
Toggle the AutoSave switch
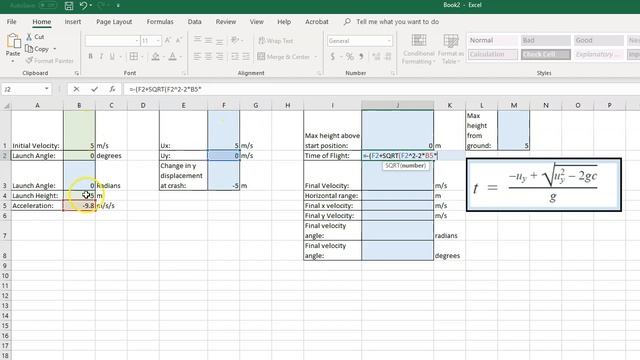[x=47, y=5]
